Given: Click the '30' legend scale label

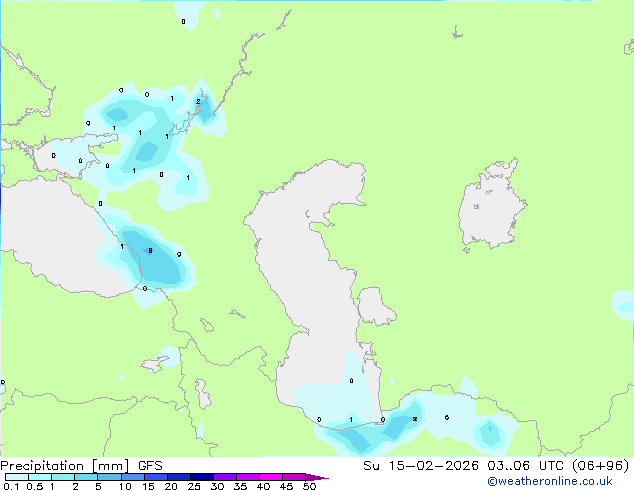Looking at the screenshot, I should [x=217, y=486].
